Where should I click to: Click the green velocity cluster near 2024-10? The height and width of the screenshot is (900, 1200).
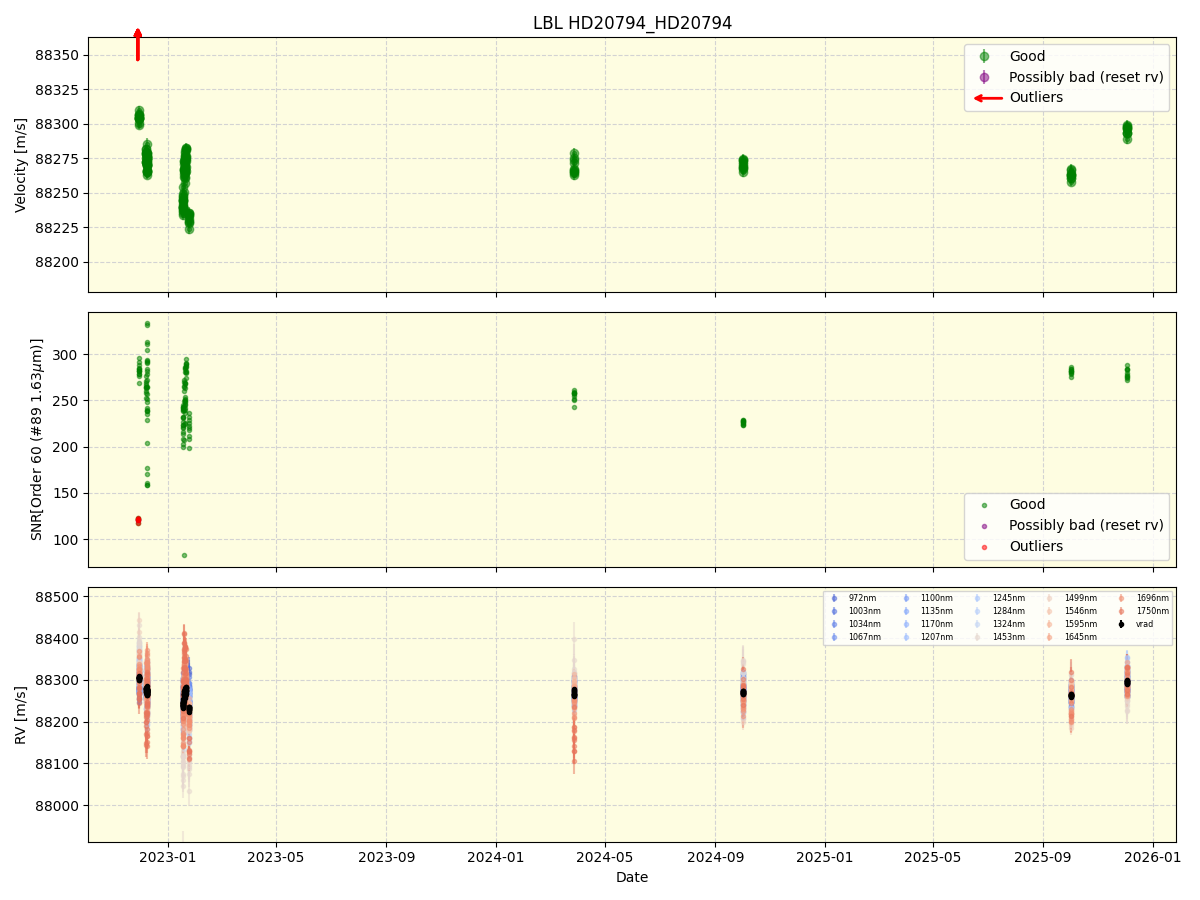tap(743, 165)
